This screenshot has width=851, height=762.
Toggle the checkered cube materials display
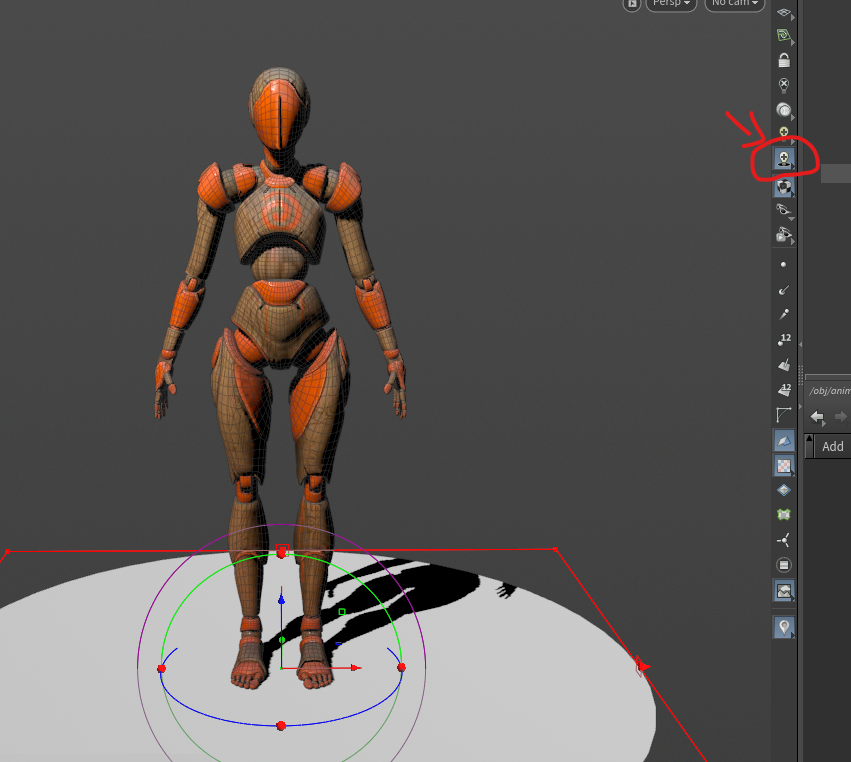tap(784, 187)
